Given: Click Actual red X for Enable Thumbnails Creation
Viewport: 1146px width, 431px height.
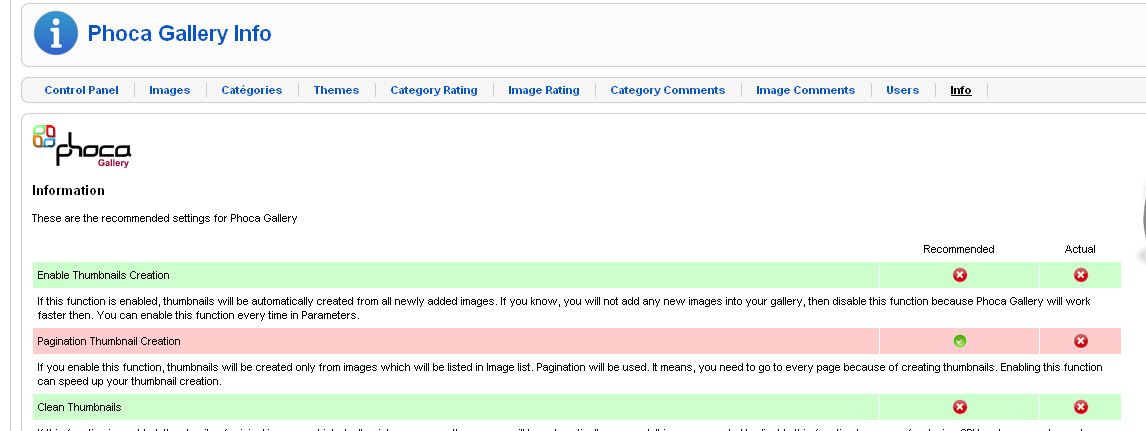Looking at the screenshot, I should point(1080,275).
